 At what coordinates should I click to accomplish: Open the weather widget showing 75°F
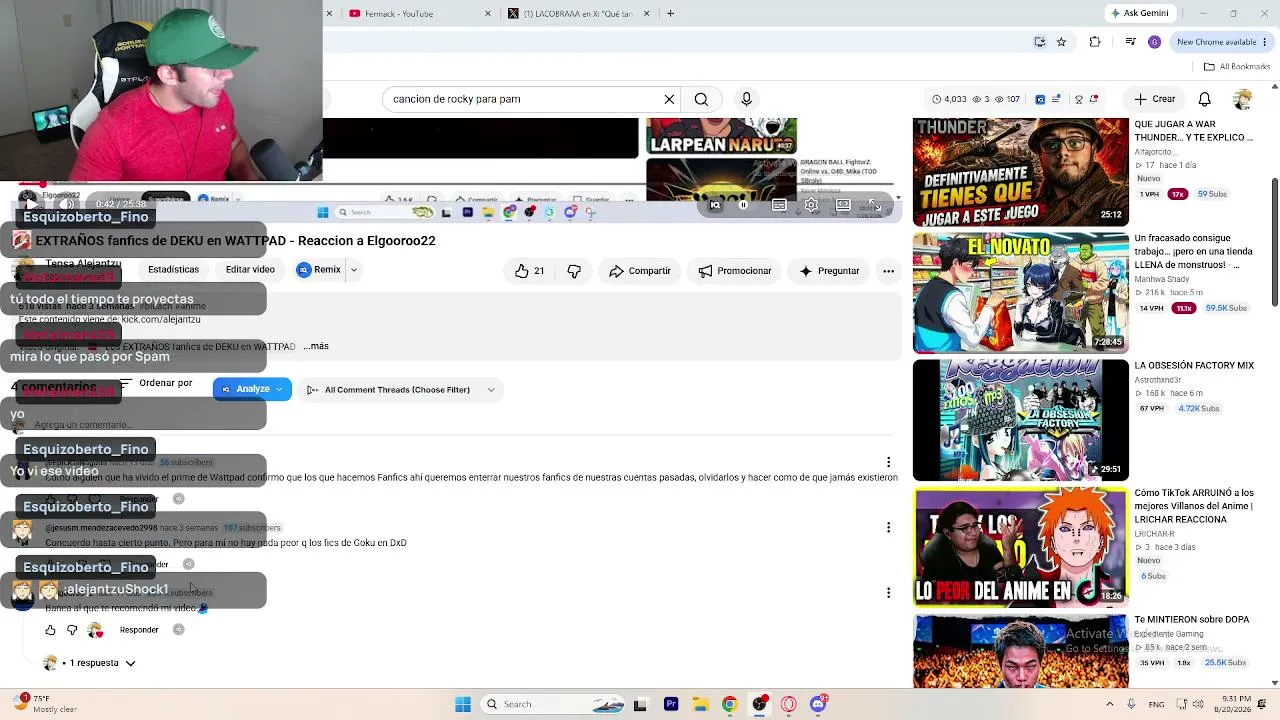pos(42,704)
